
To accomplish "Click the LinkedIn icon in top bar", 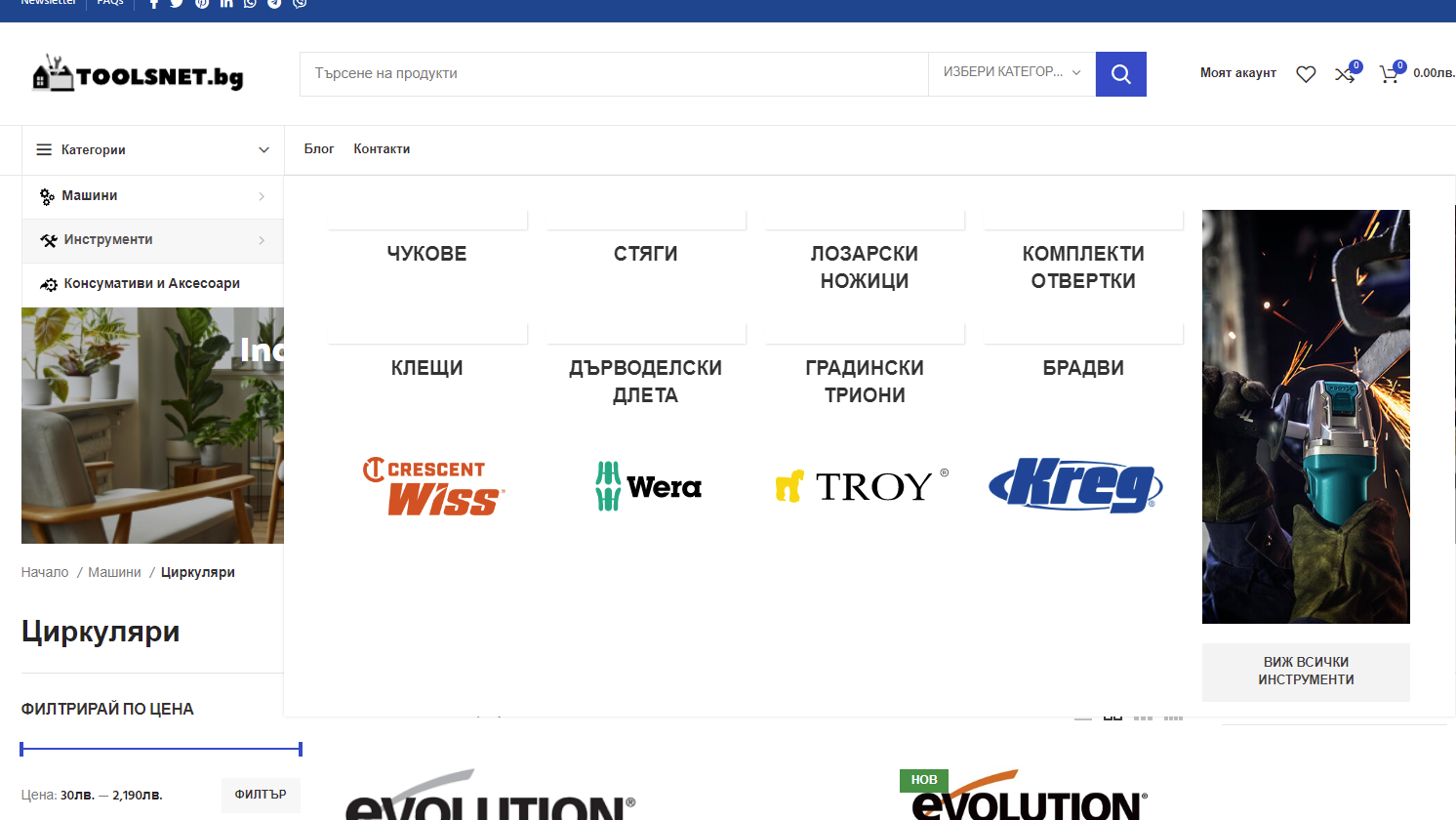I will point(226,3).
